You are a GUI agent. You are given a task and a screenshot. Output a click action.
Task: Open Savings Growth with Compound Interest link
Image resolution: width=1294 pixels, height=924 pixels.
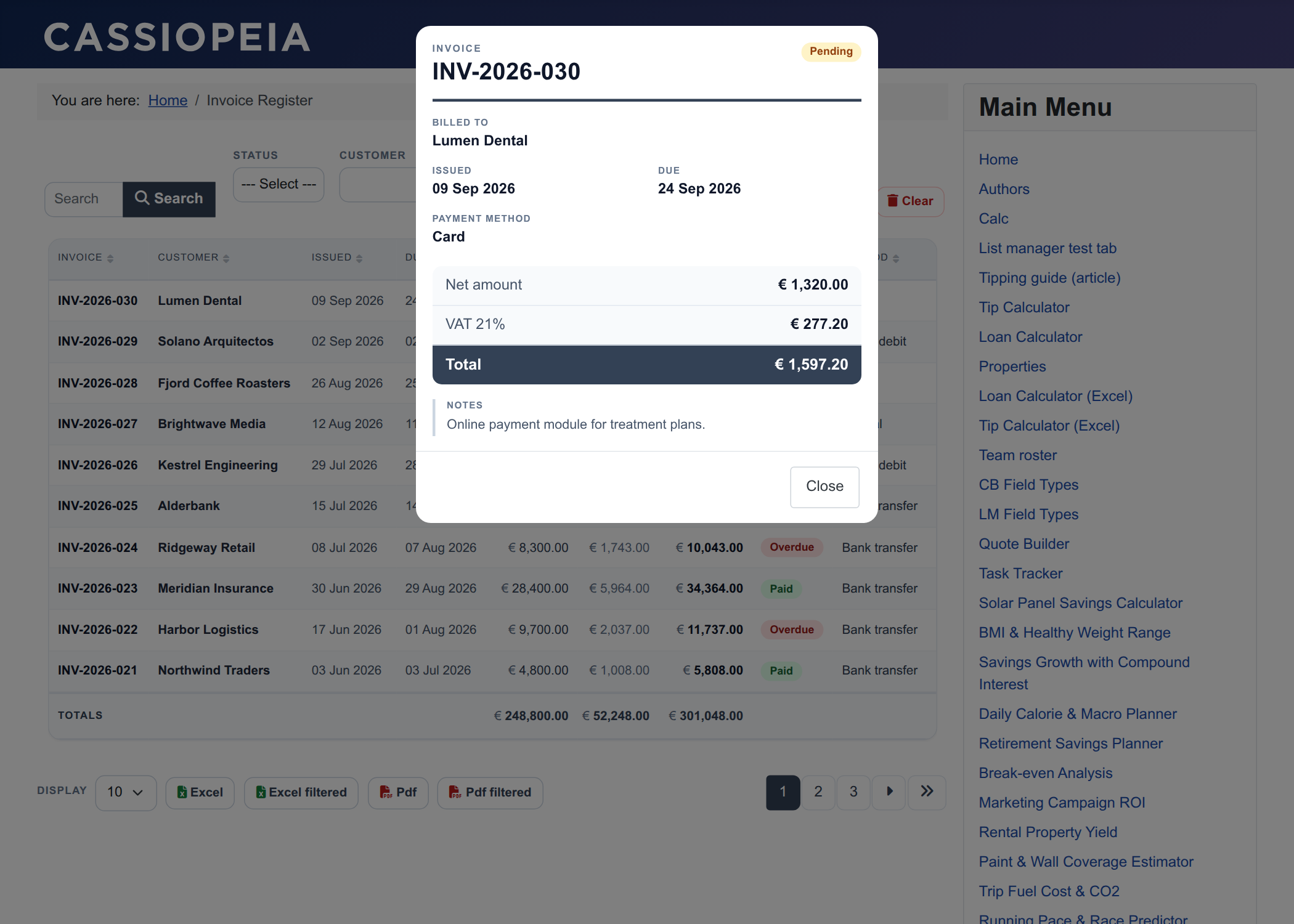[1084, 673]
